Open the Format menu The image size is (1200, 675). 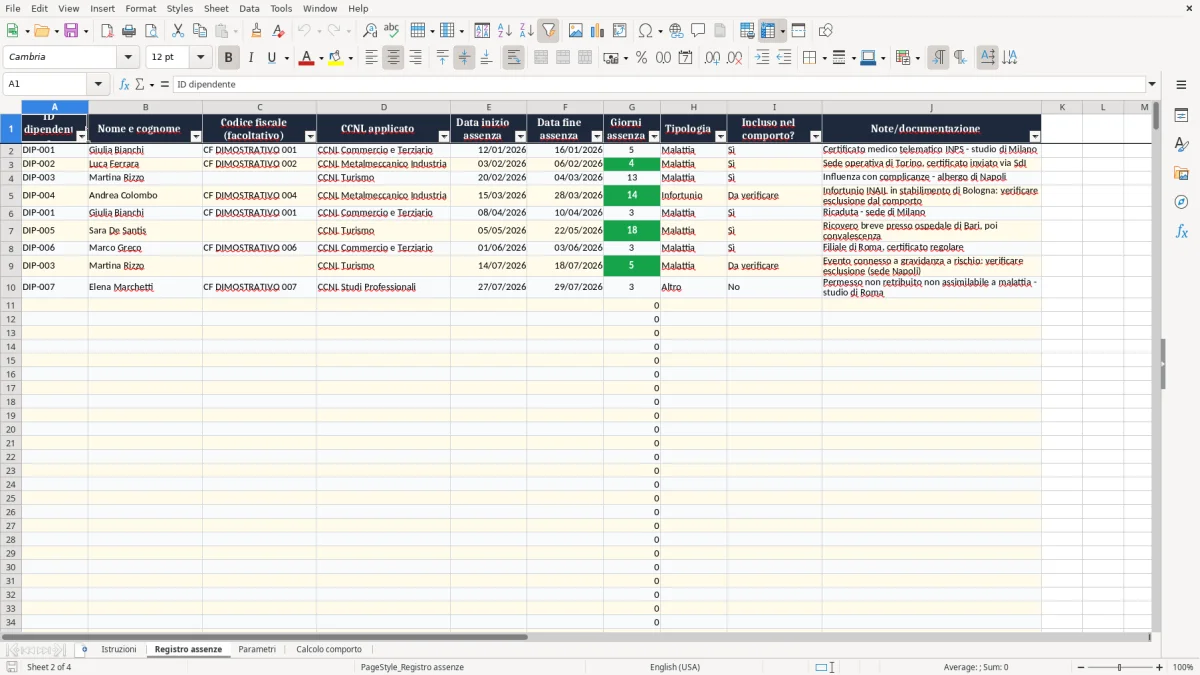point(140,8)
